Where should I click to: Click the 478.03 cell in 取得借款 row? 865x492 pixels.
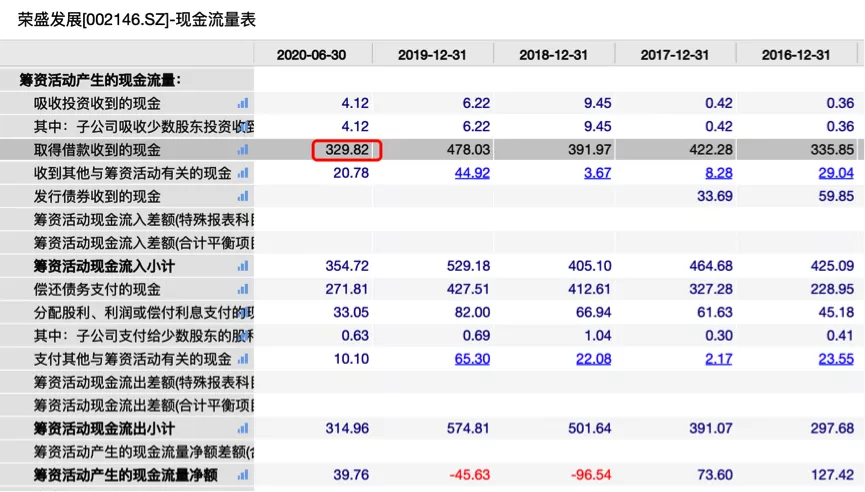pyautogui.click(x=468, y=149)
